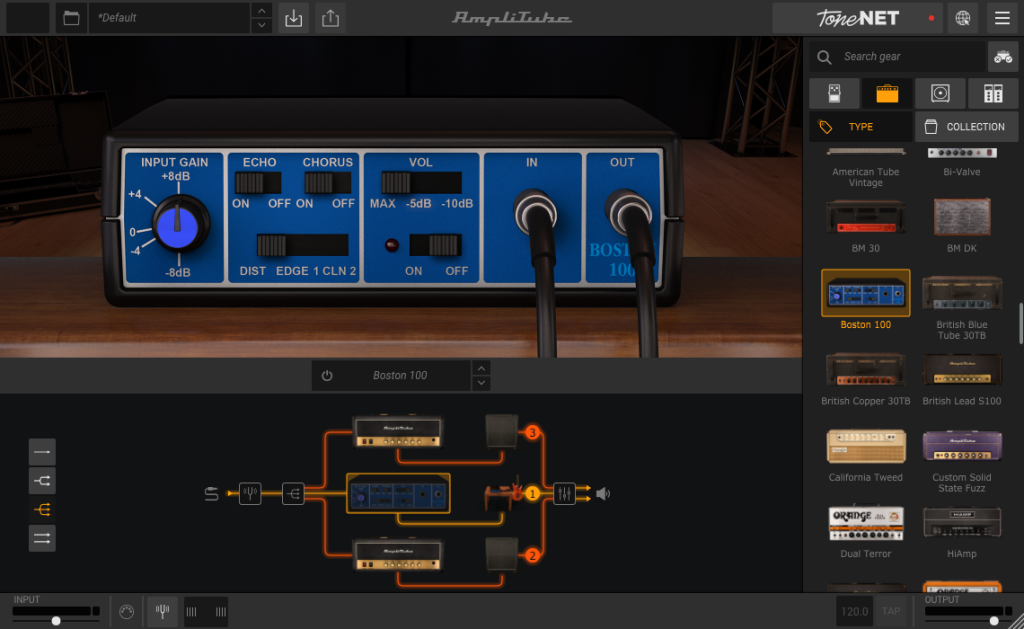This screenshot has width=1024, height=629.
Task: Show rack effects gear category
Action: point(993,93)
